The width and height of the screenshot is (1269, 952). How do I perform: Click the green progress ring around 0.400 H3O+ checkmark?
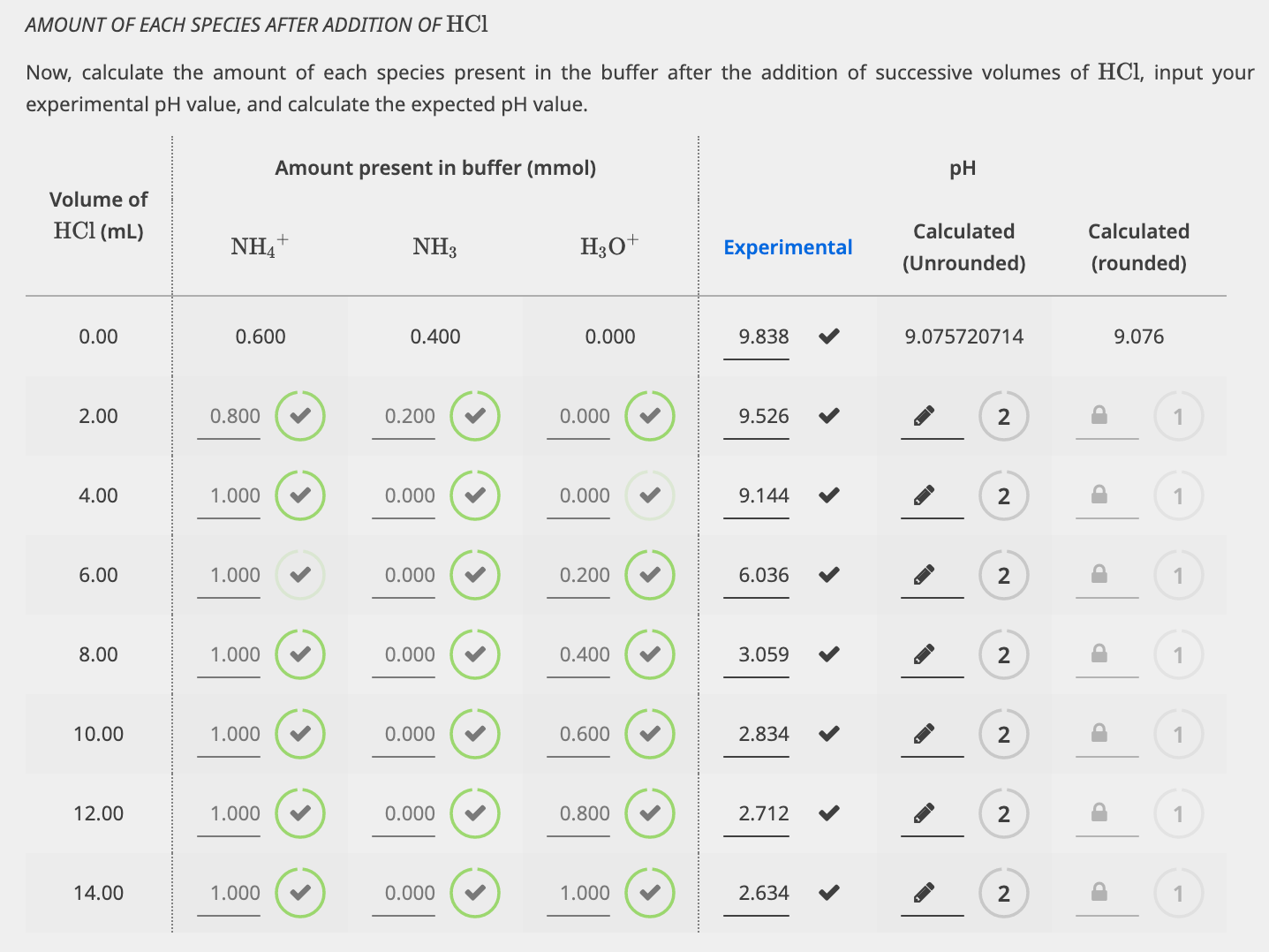650,654
